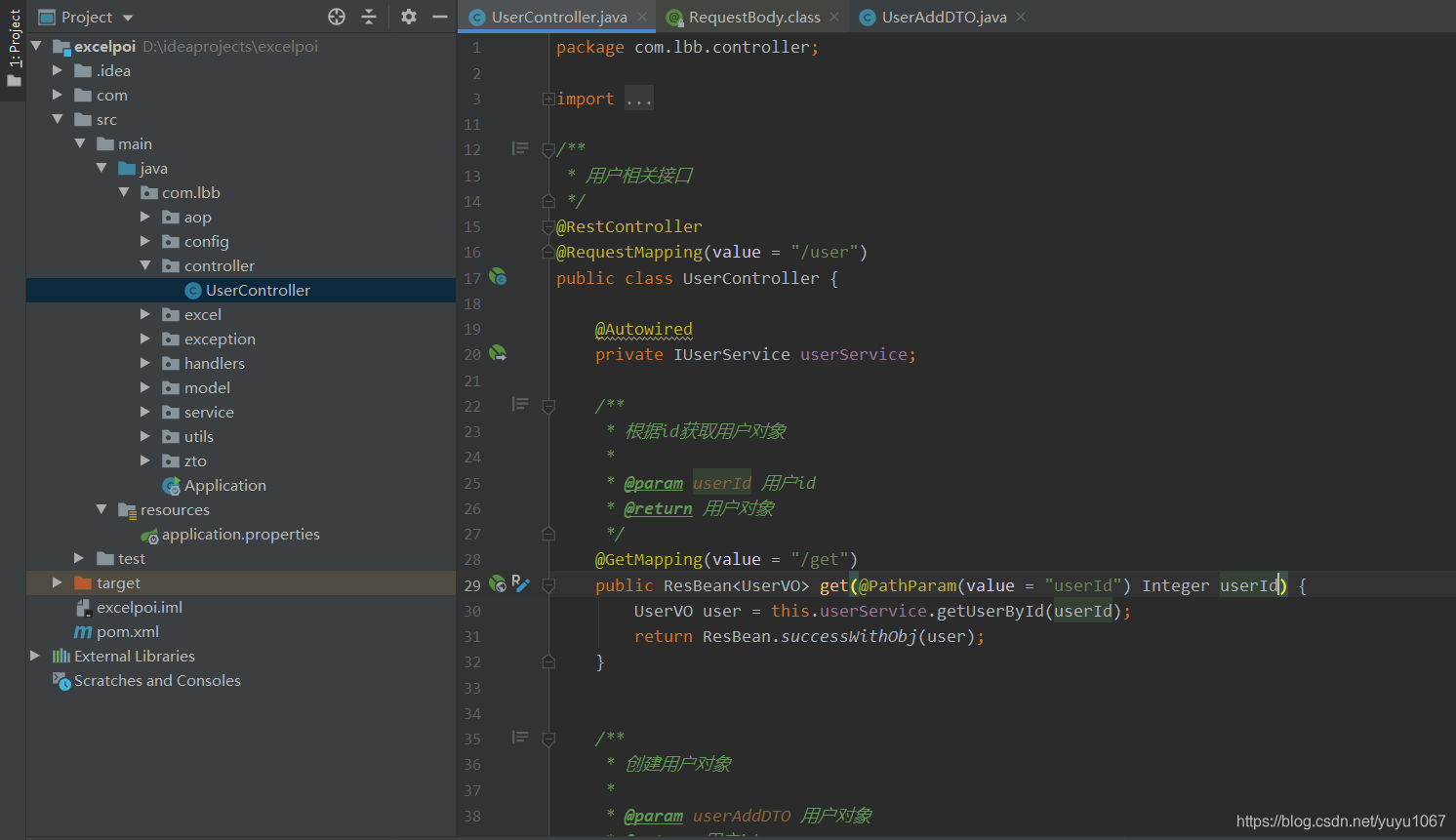This screenshot has height=840, width=1456.
Task: Click the @RestController annotation text
Action: [x=629, y=226]
